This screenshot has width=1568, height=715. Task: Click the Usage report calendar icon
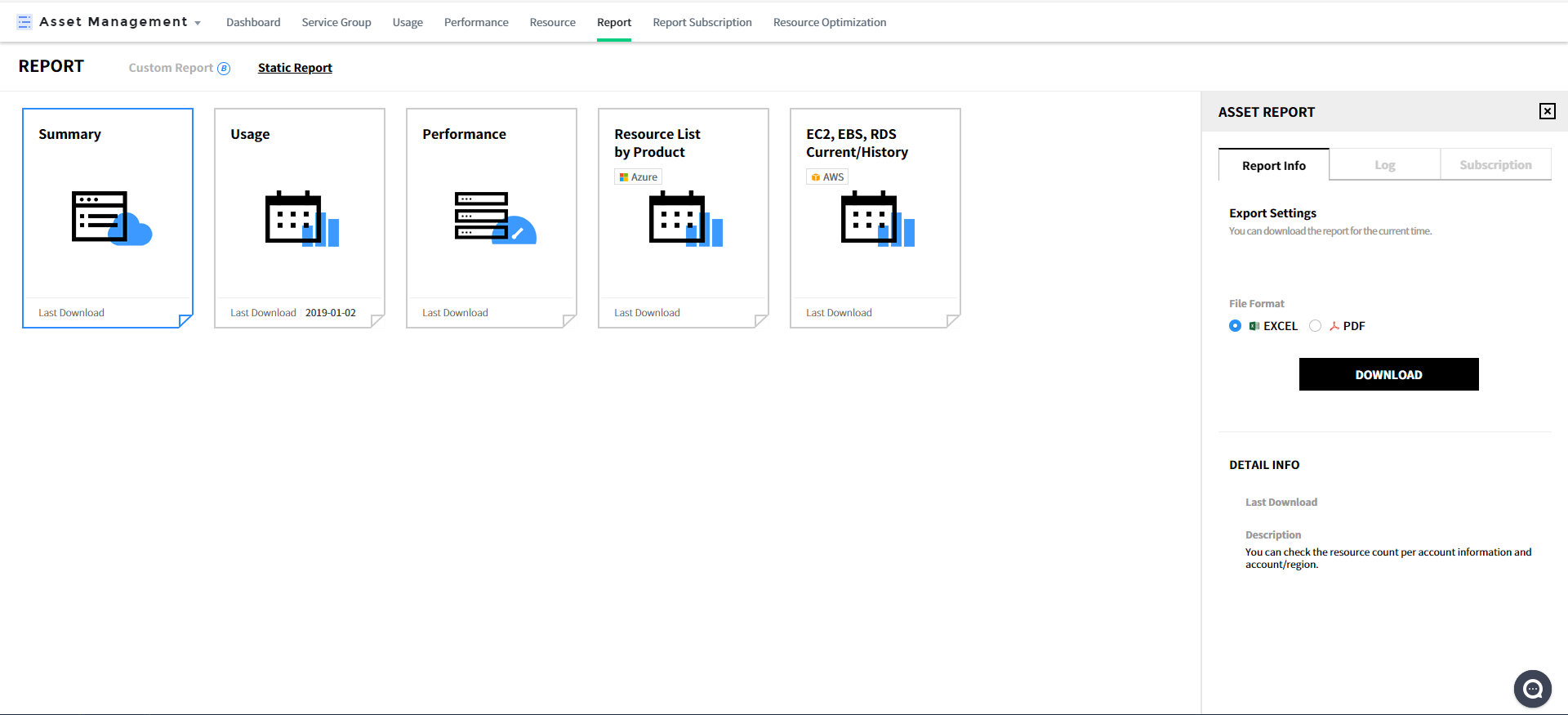(x=301, y=218)
